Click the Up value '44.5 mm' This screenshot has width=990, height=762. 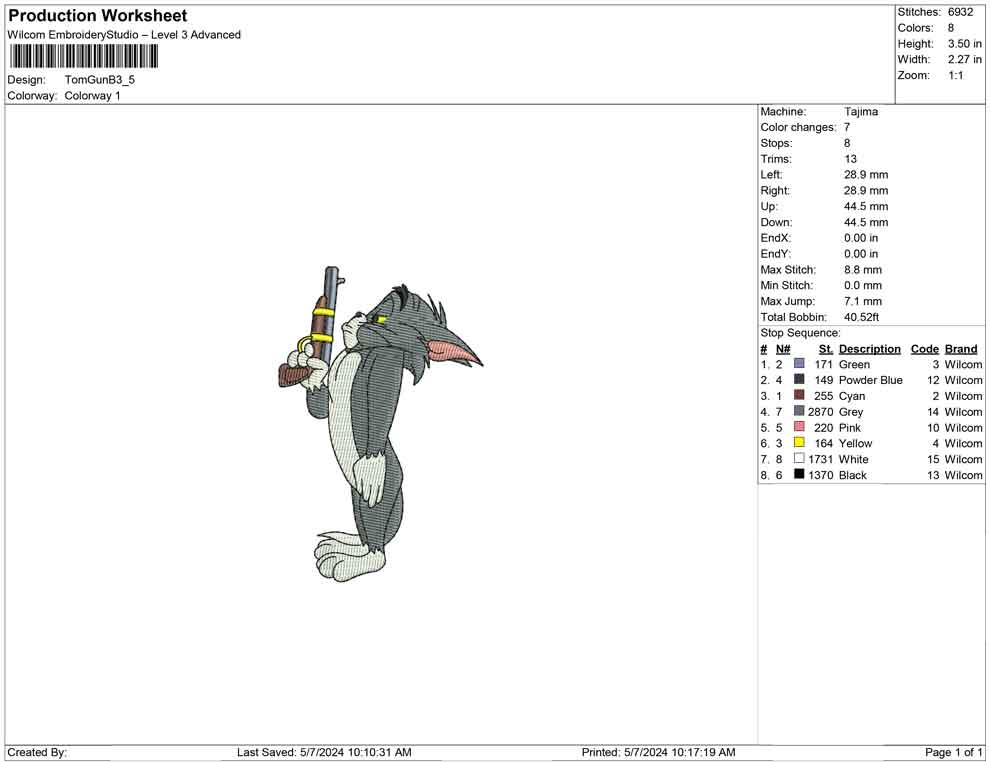(866, 206)
